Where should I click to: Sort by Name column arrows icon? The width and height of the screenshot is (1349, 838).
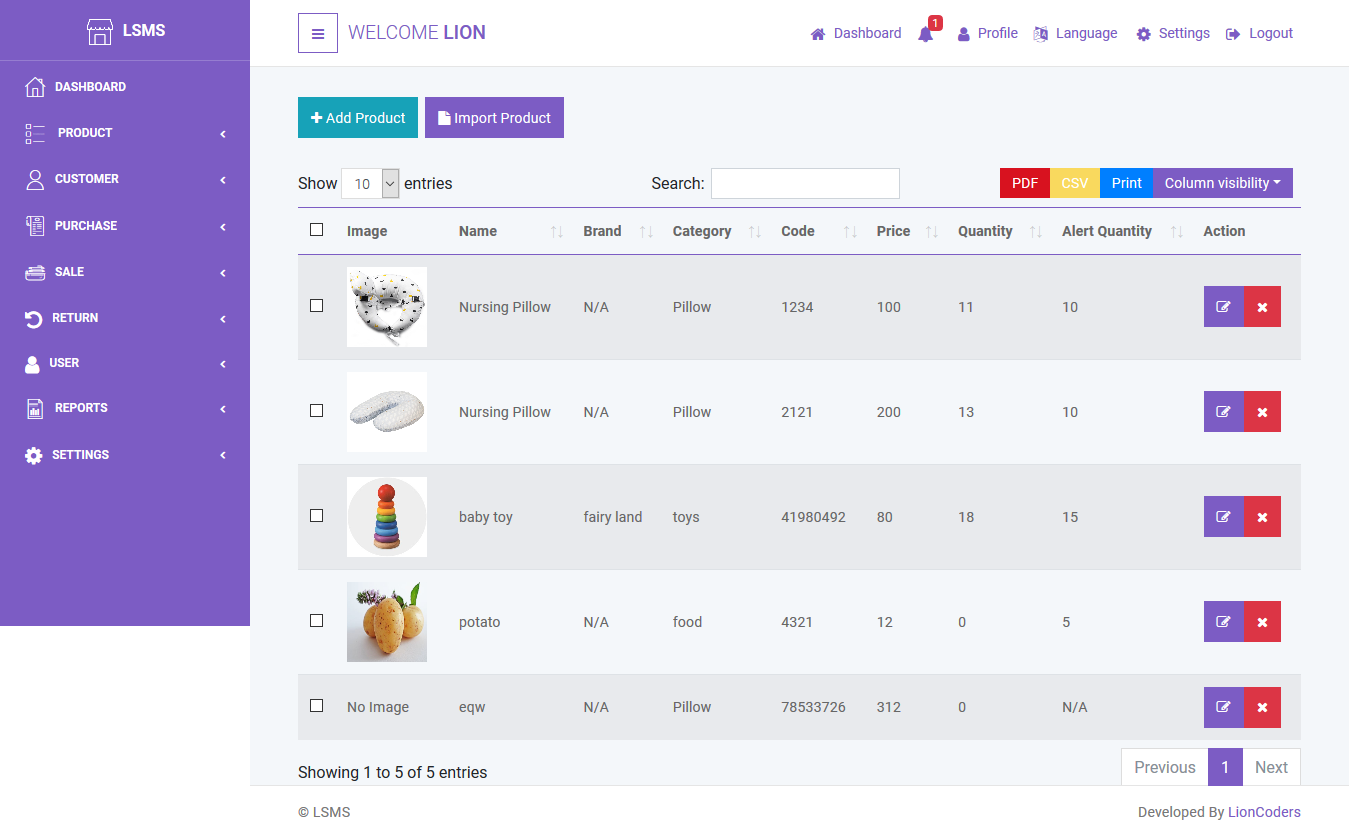(557, 231)
